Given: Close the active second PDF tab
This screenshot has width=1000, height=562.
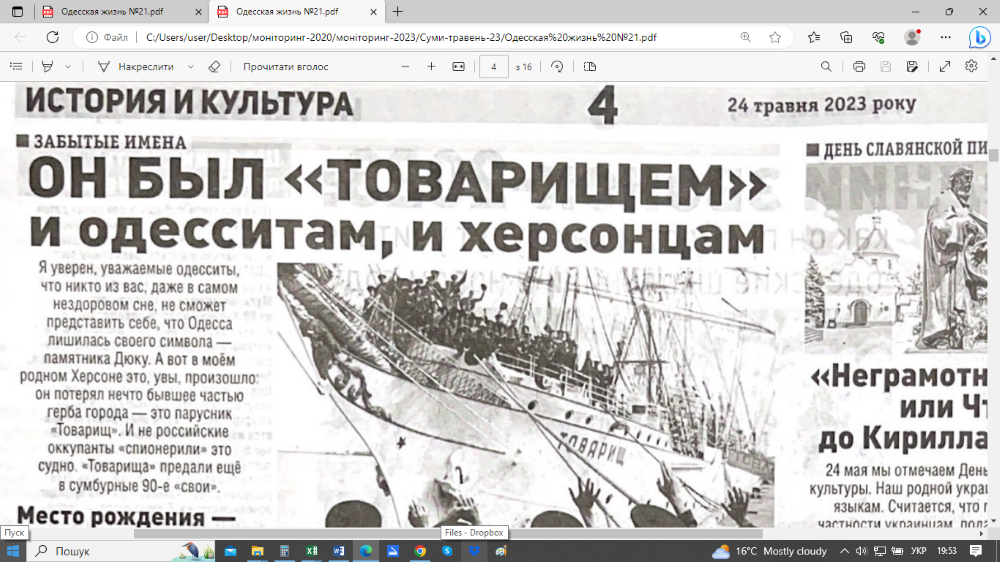Looking at the screenshot, I should click(374, 11).
